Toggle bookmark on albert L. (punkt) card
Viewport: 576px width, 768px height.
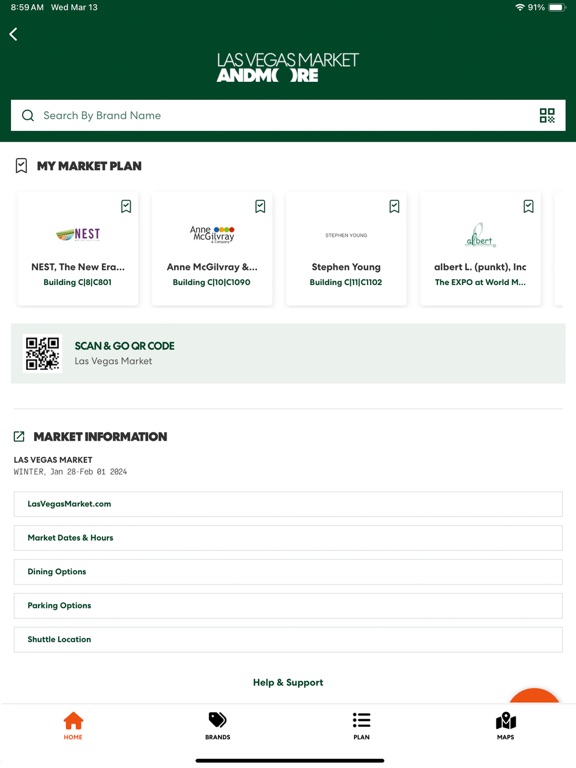[x=528, y=206]
